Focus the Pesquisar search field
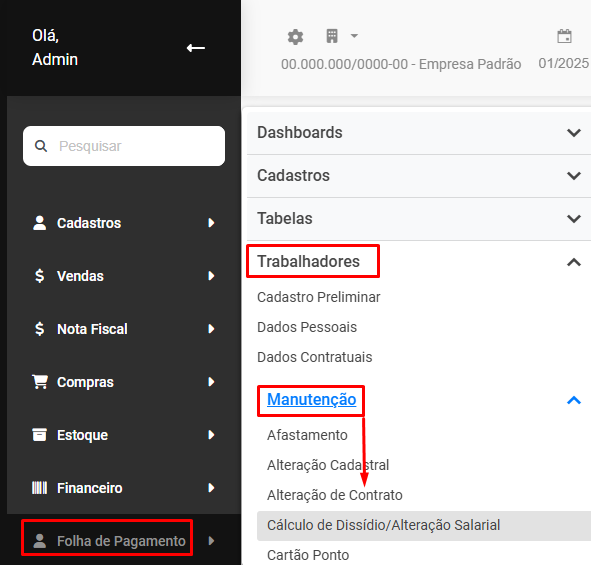The height and width of the screenshot is (565, 591). [124, 146]
